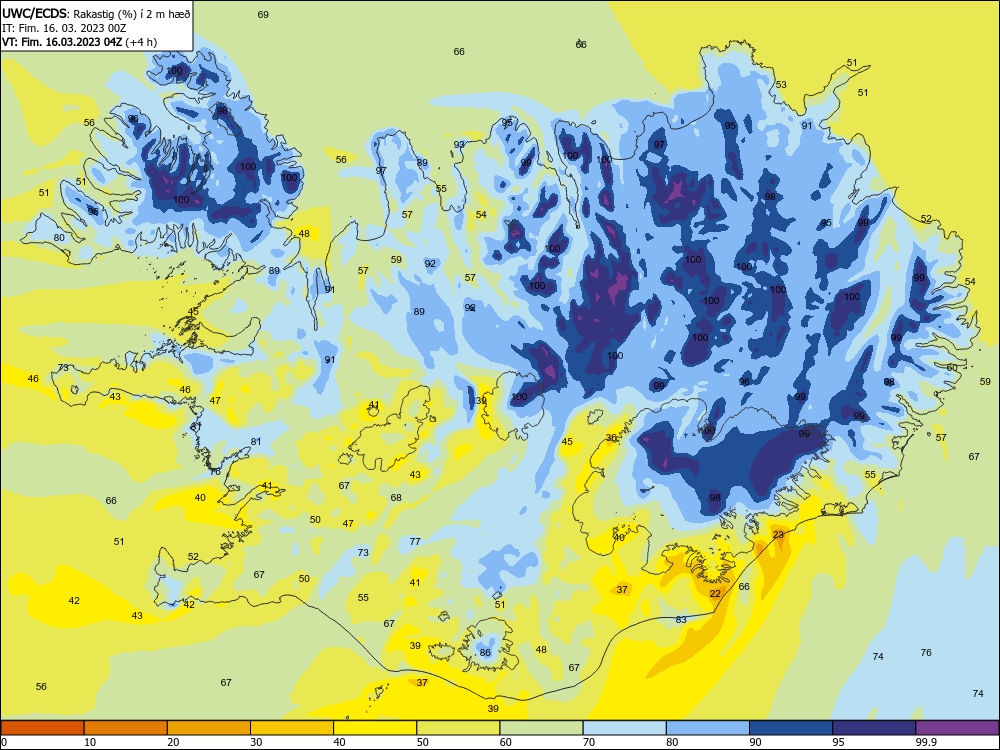Viewport: 1000px width, 750px height.
Task: Click the 'UWC/ECDS: Rakastig (%) í 2 m hæð' title
Action: pos(96,13)
